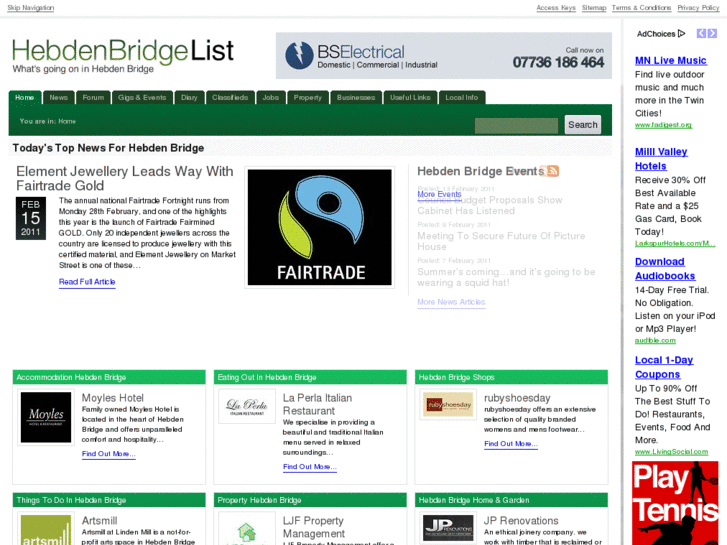Click the Eating Out In Hebden Bridge header
The width and height of the screenshot is (727, 545).
pyautogui.click(x=310, y=377)
